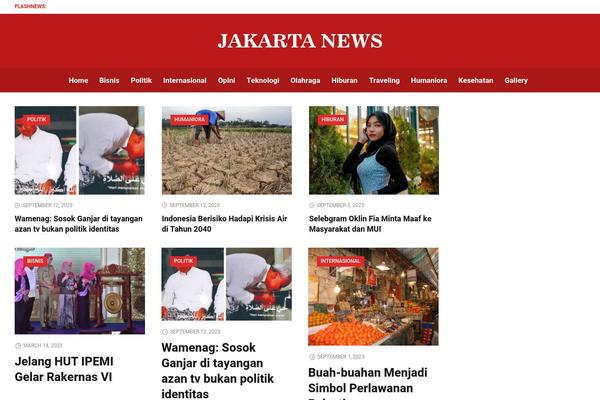
Task: Open the Gallery menu item
Action: pyautogui.click(x=516, y=80)
